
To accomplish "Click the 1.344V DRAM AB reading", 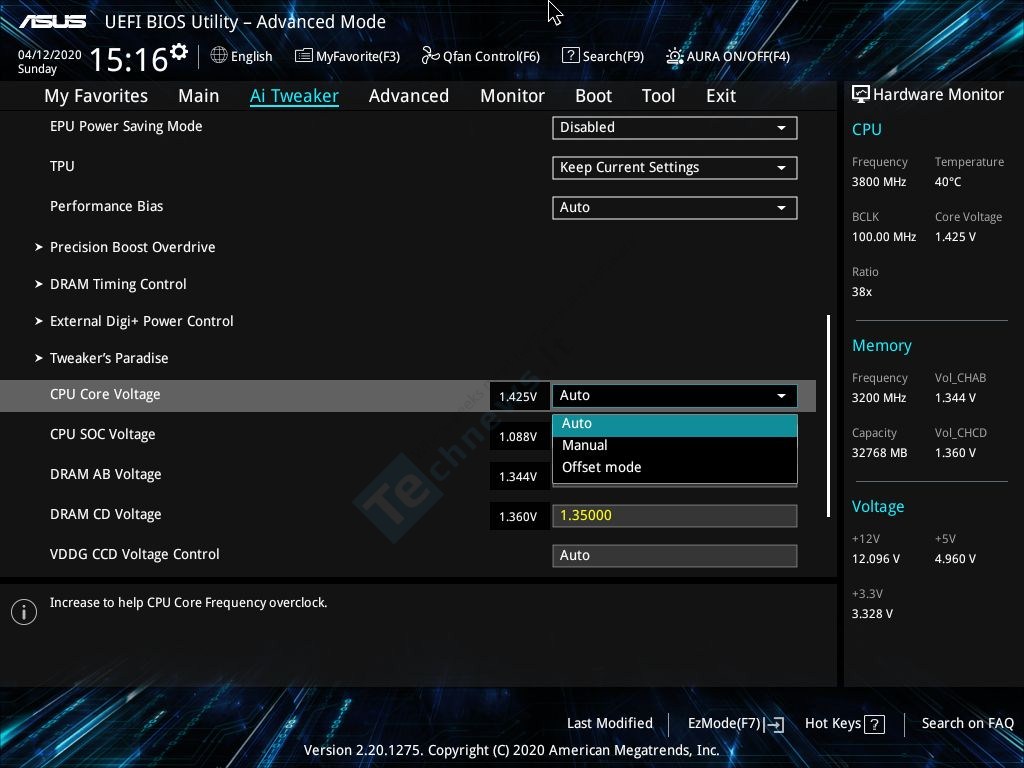I will [x=519, y=477].
